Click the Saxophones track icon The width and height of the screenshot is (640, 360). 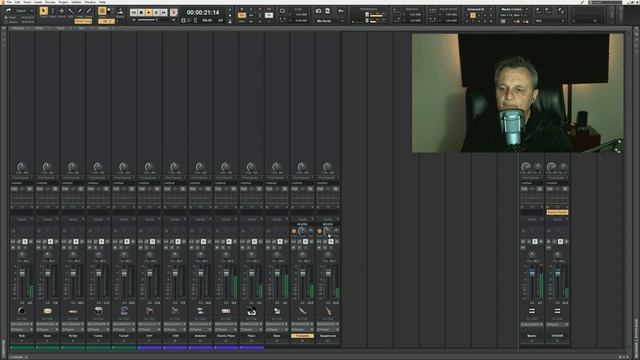(x=328, y=311)
